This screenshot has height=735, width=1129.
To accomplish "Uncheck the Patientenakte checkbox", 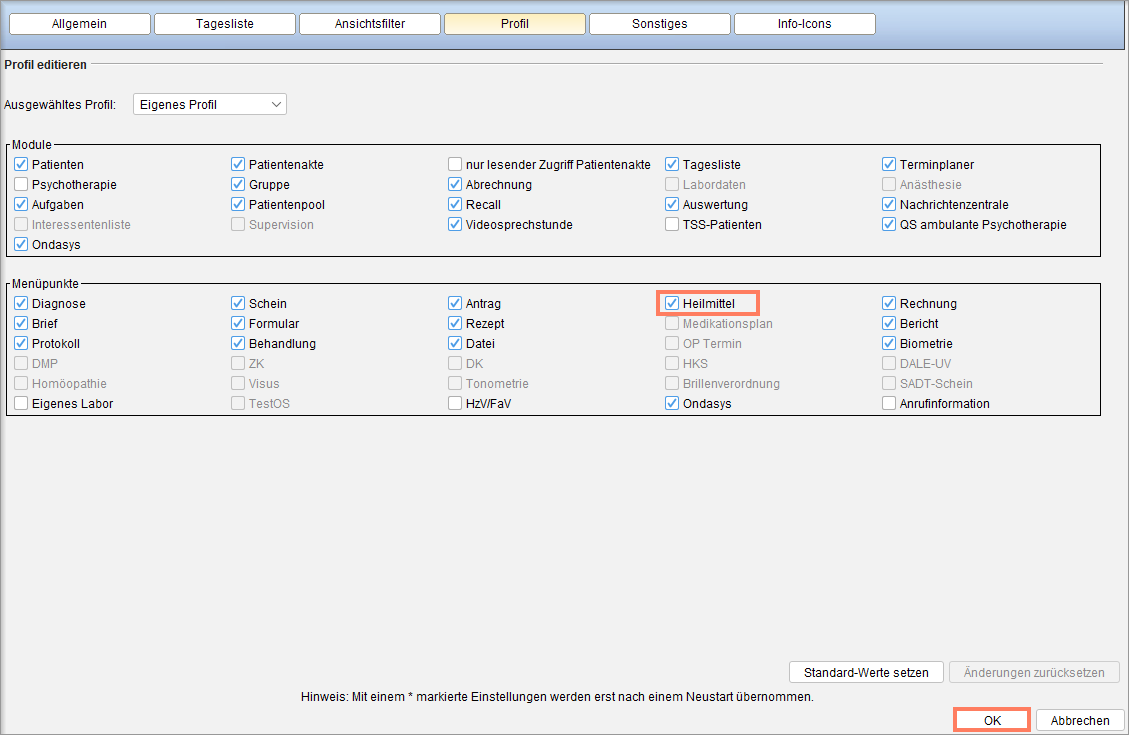I will [238, 164].
